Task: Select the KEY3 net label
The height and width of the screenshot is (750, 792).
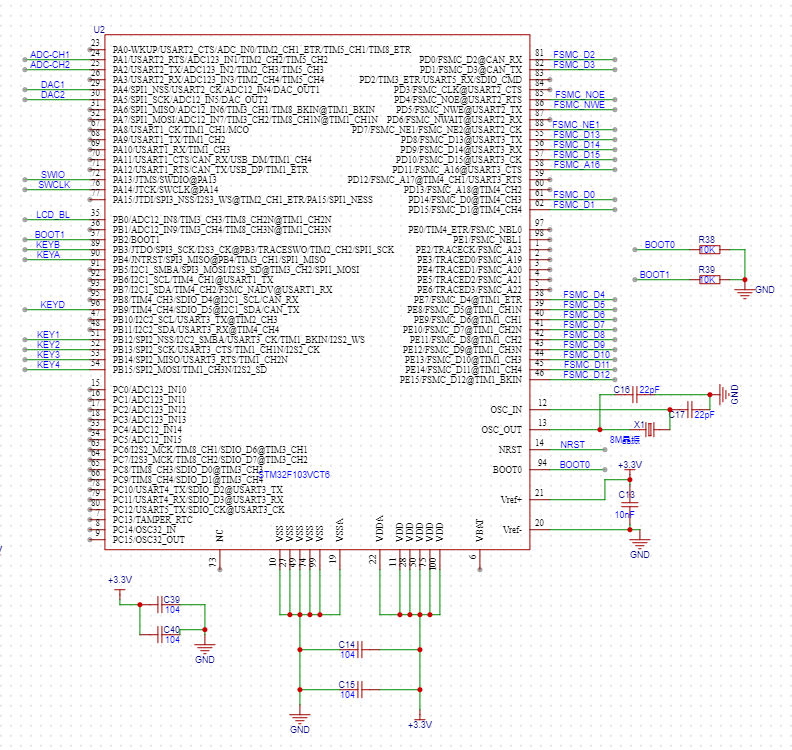Action: point(48,355)
